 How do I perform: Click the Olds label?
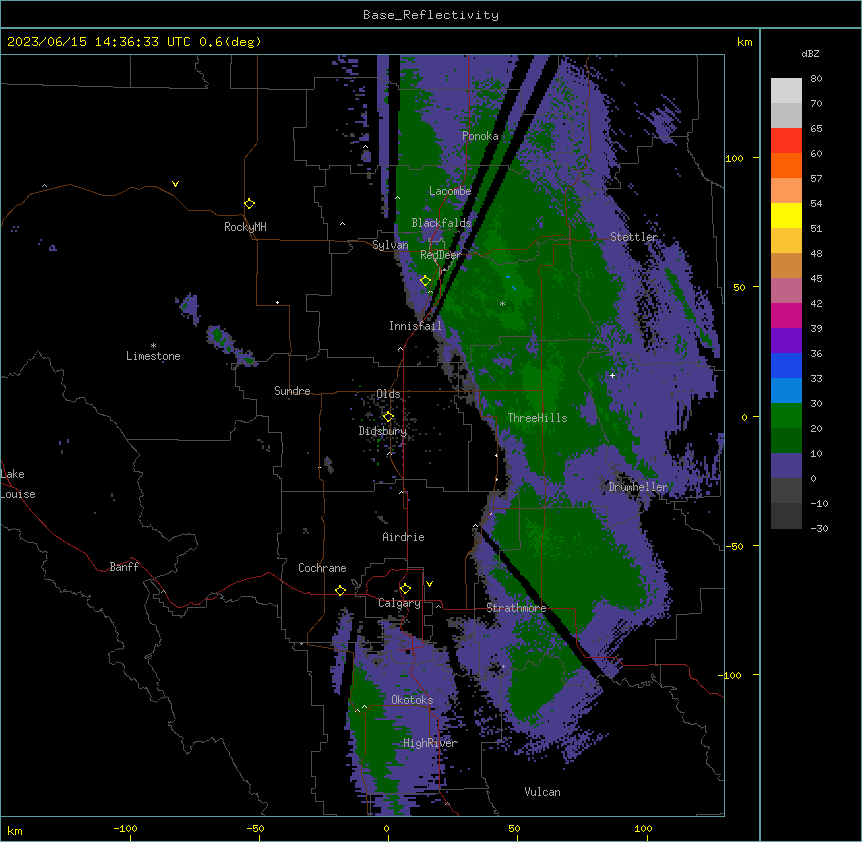tap(388, 394)
